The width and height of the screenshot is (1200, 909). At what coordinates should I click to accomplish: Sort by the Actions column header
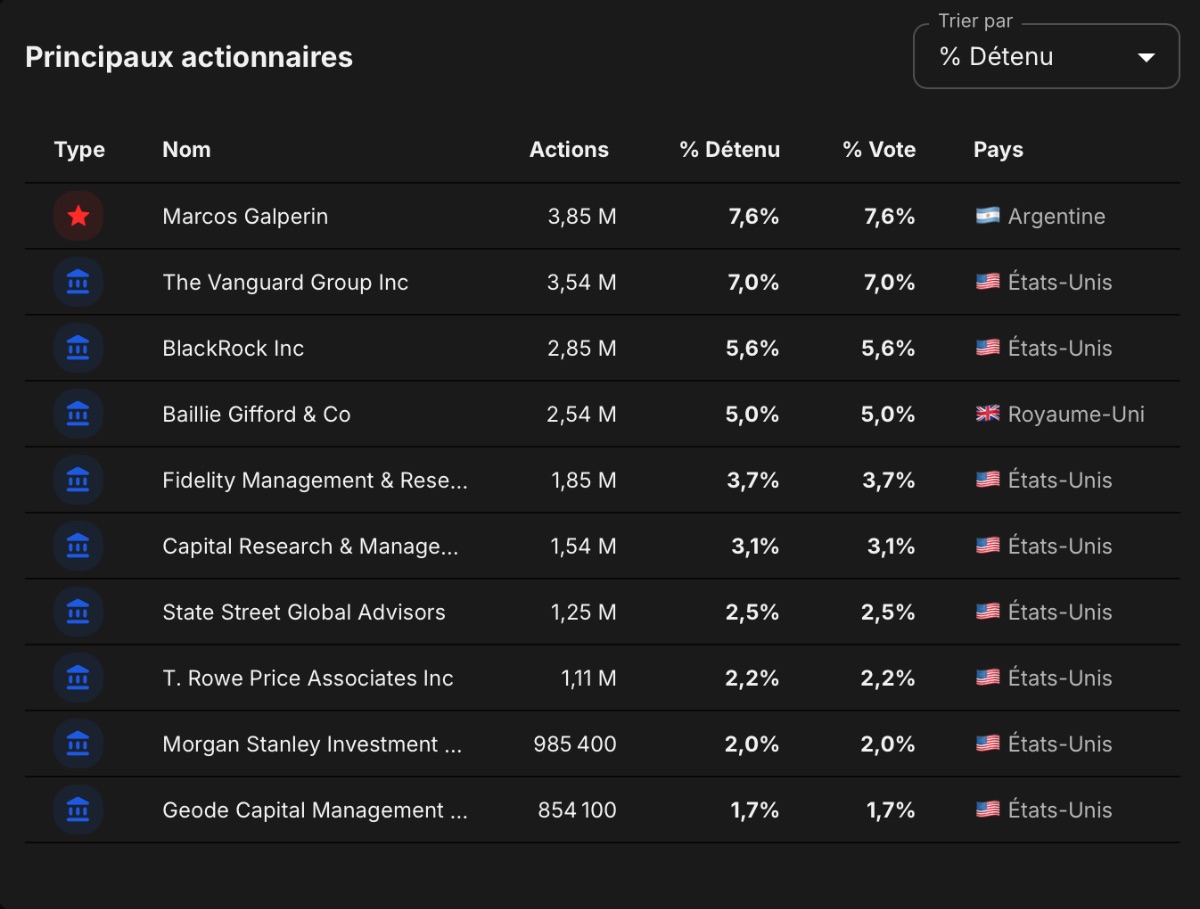click(569, 149)
